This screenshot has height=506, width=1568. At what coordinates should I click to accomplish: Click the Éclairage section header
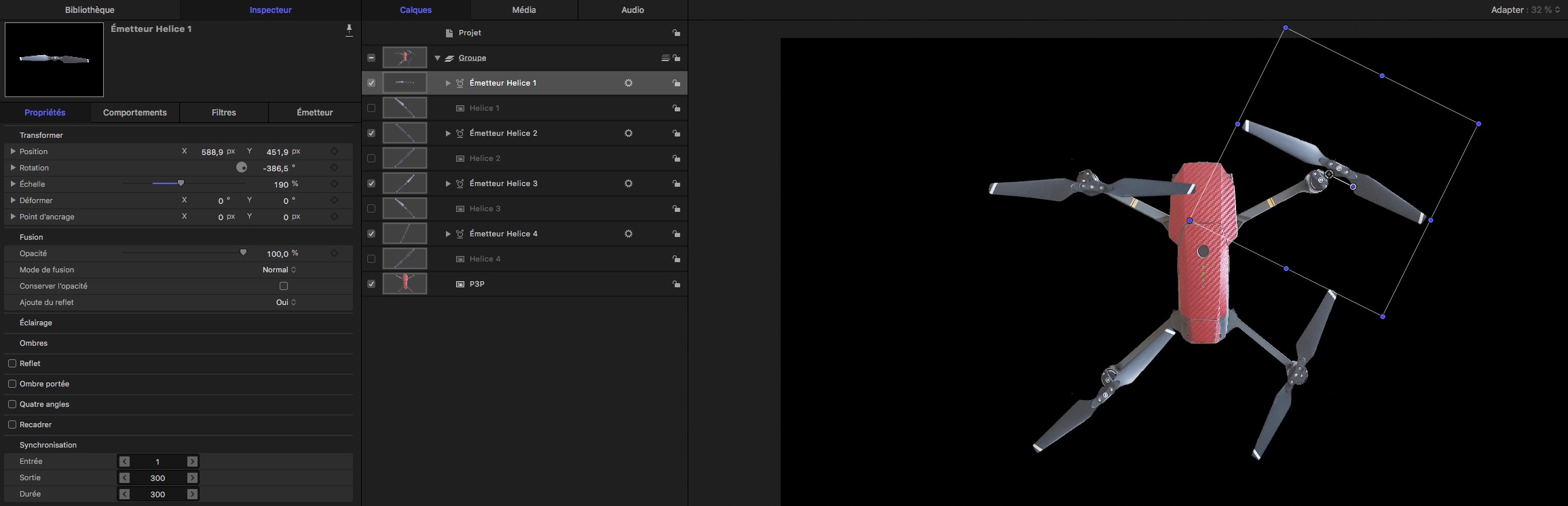point(36,323)
